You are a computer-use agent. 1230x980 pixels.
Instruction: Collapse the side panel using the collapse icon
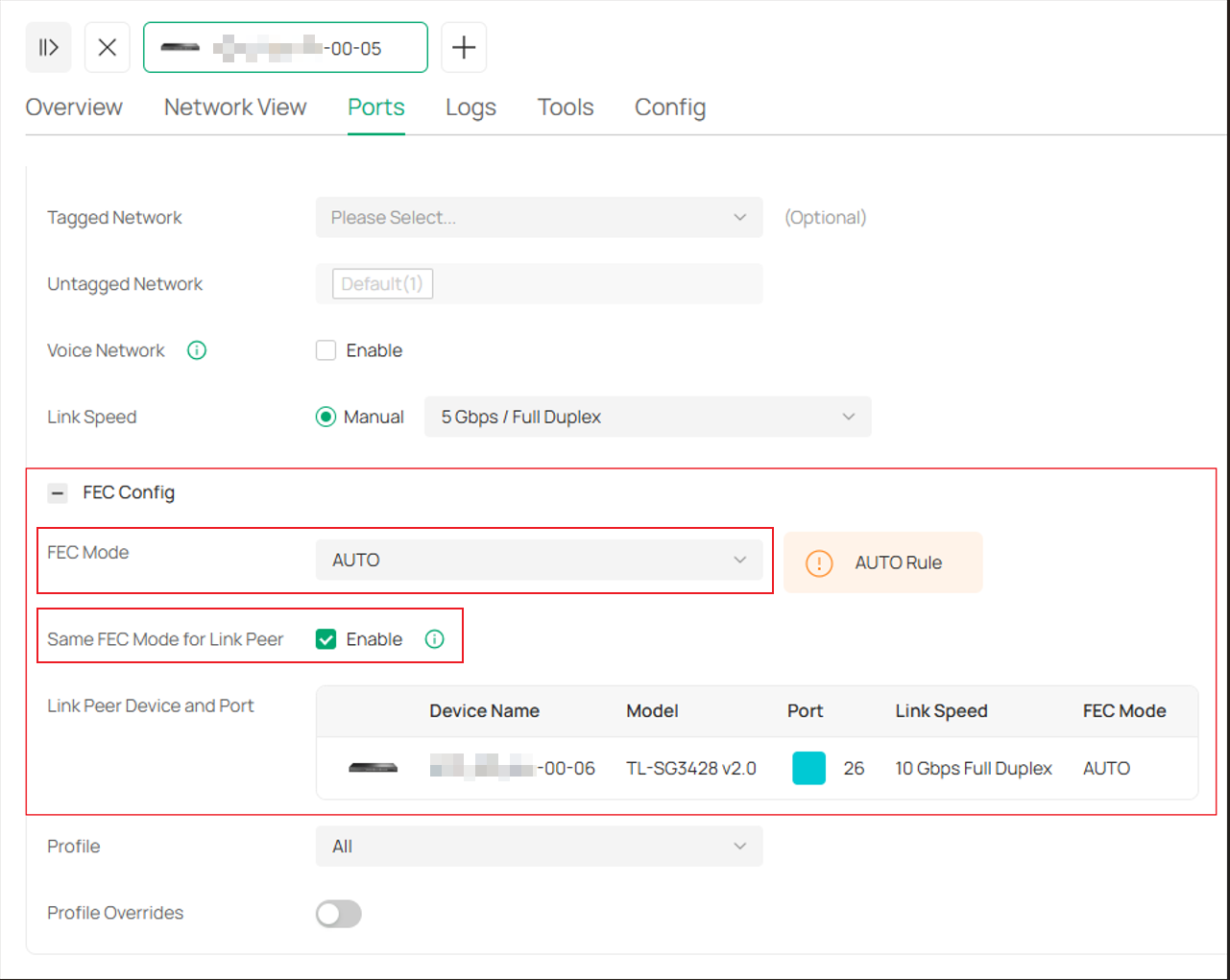(x=48, y=47)
